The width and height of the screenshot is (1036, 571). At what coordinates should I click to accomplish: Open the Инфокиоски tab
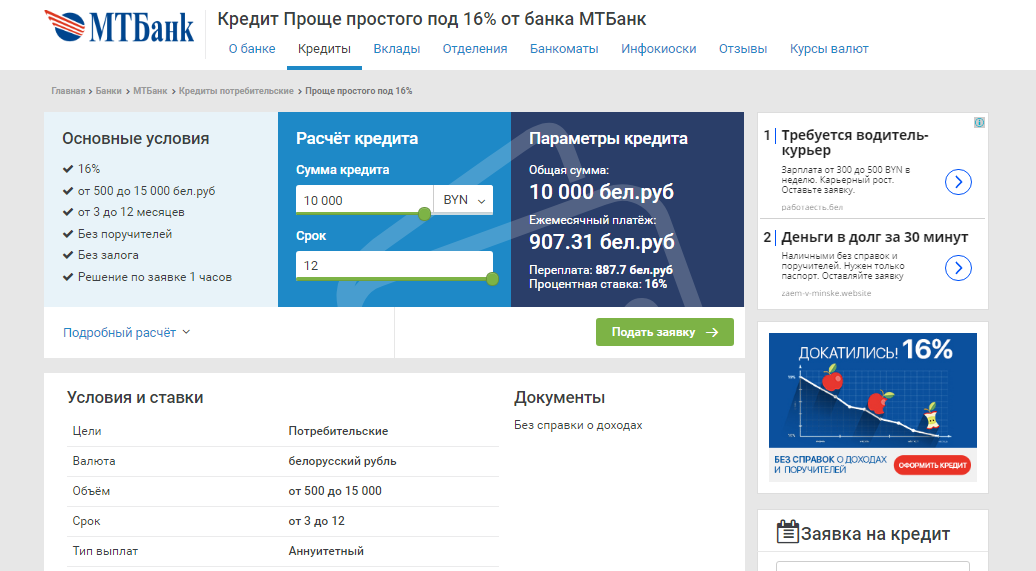pyautogui.click(x=658, y=49)
